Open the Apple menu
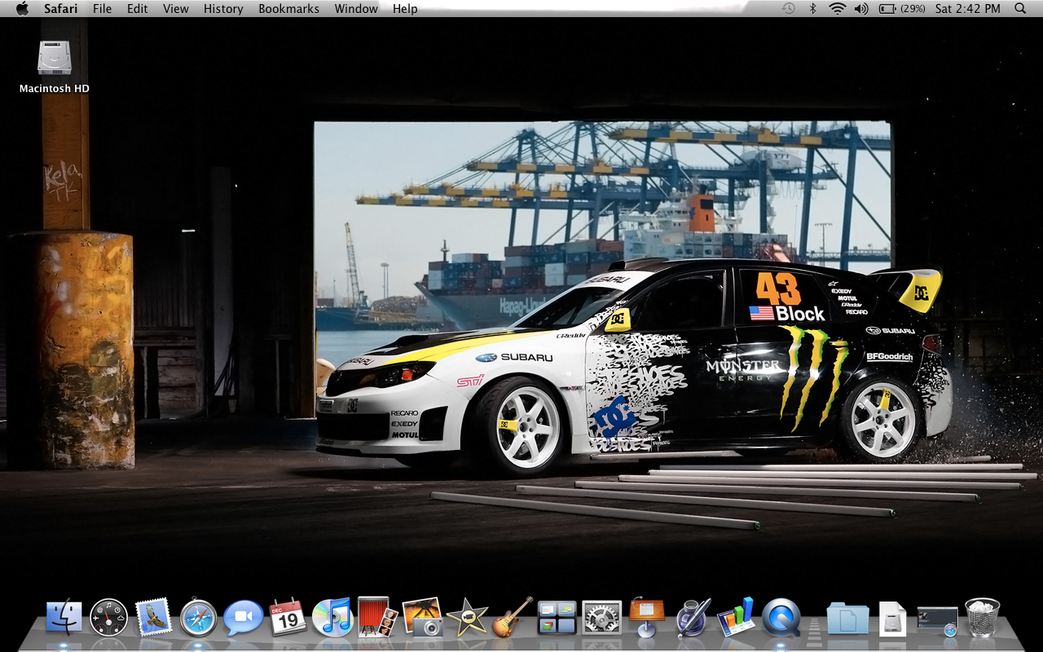This screenshot has height=652, width=1043. click(x=21, y=9)
